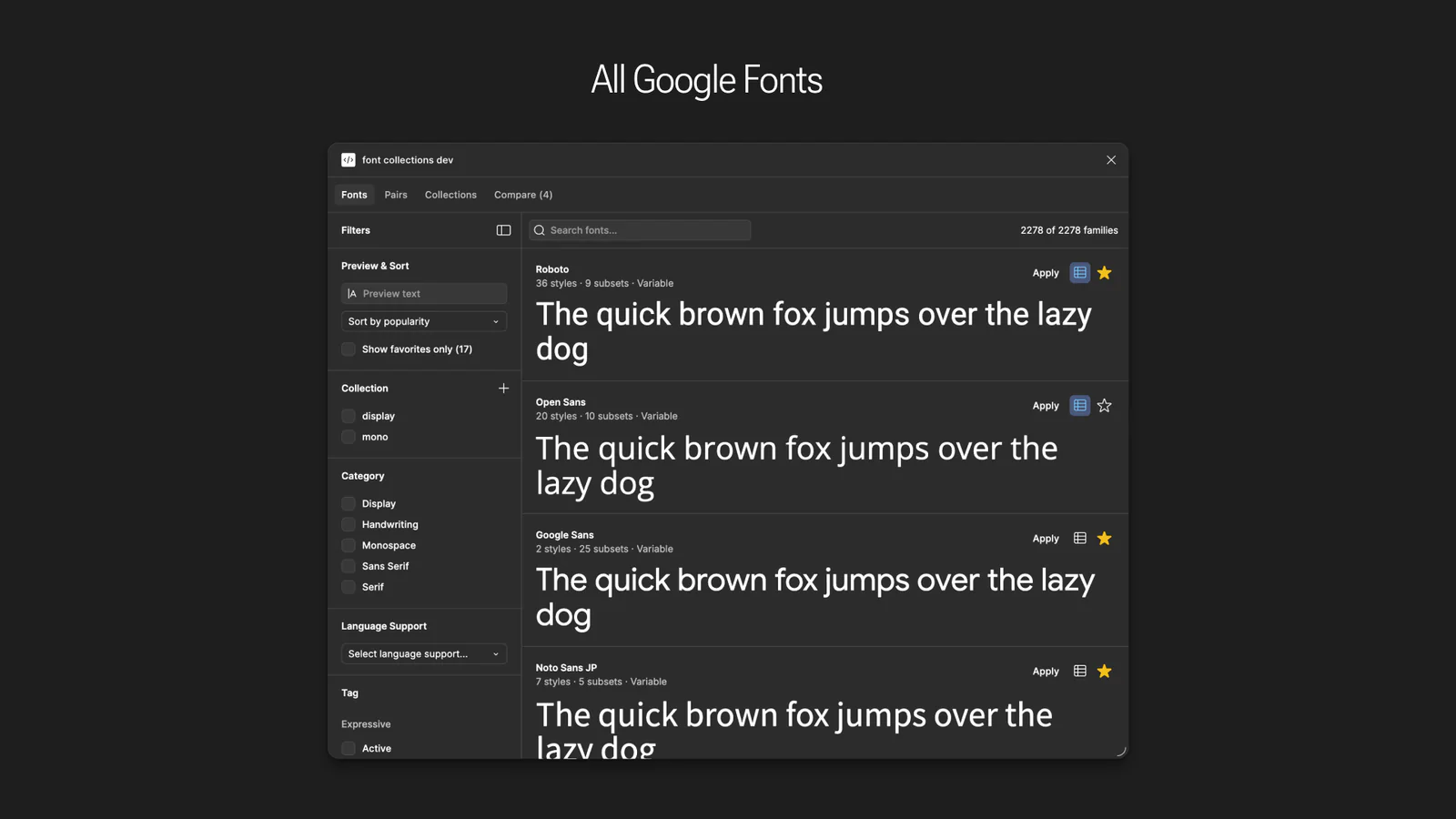1456x819 pixels.
Task: Toggle compare table icon for Roboto
Action: (1080, 273)
